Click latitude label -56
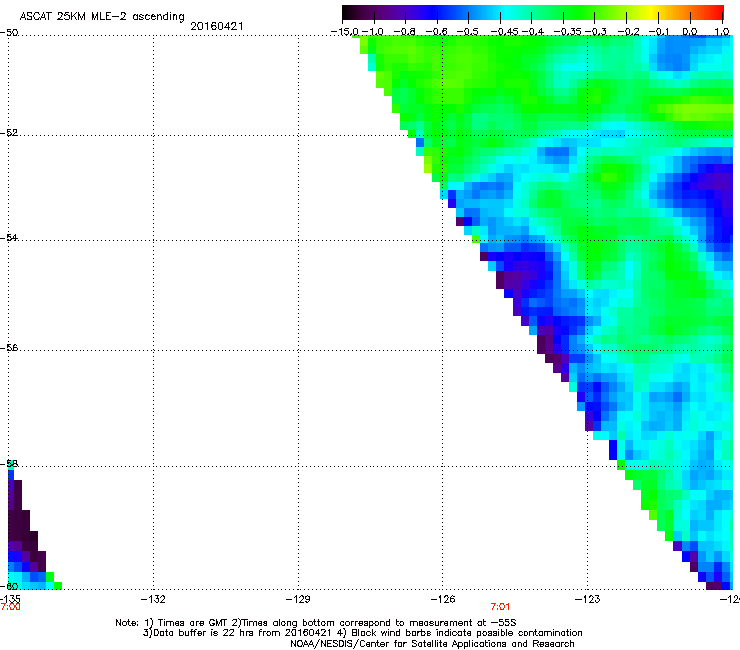740x650 pixels. pyautogui.click(x=9, y=347)
